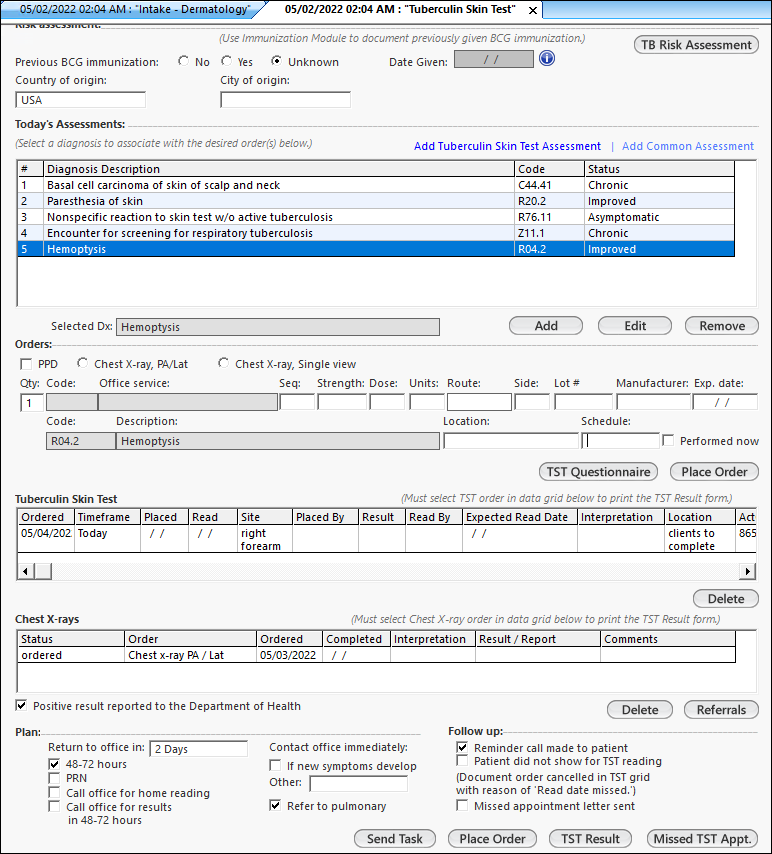Click the Qty input field
The image size is (772, 854).
click(32, 403)
